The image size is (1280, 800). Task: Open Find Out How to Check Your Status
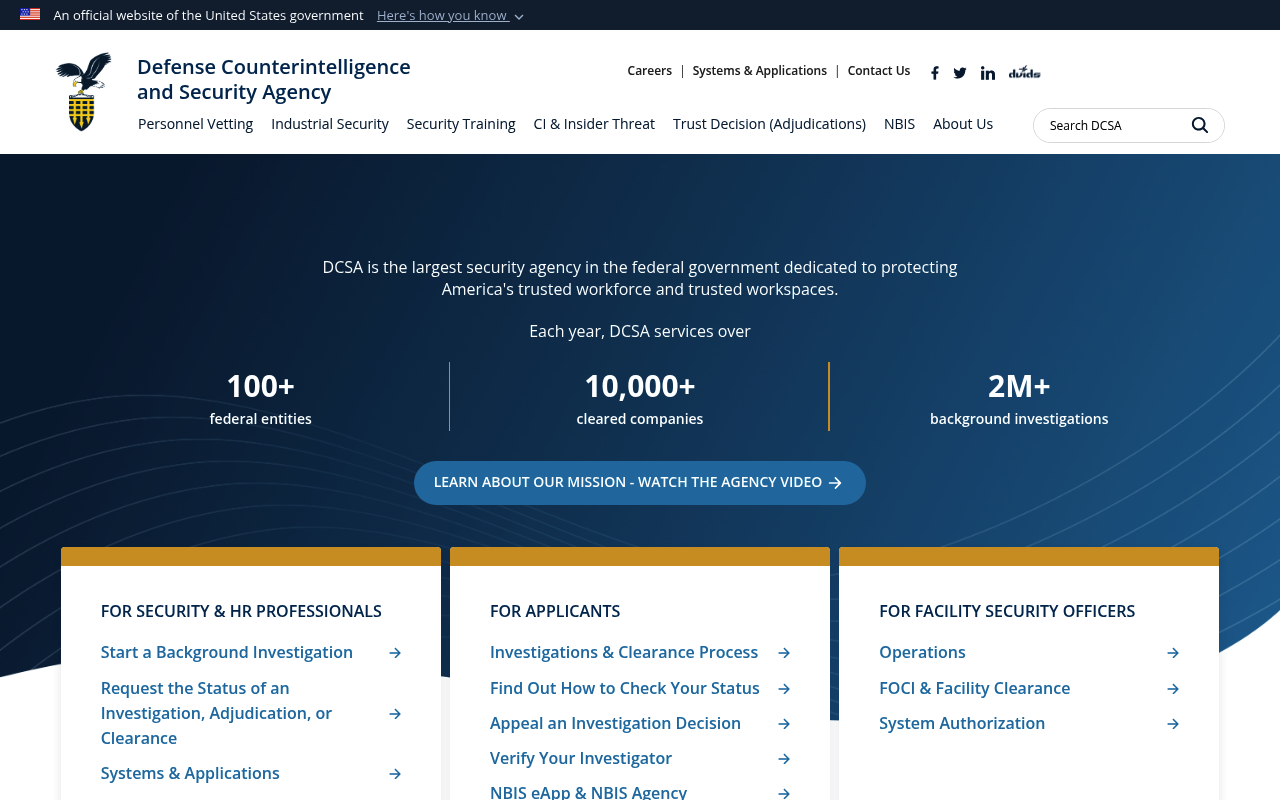point(625,689)
